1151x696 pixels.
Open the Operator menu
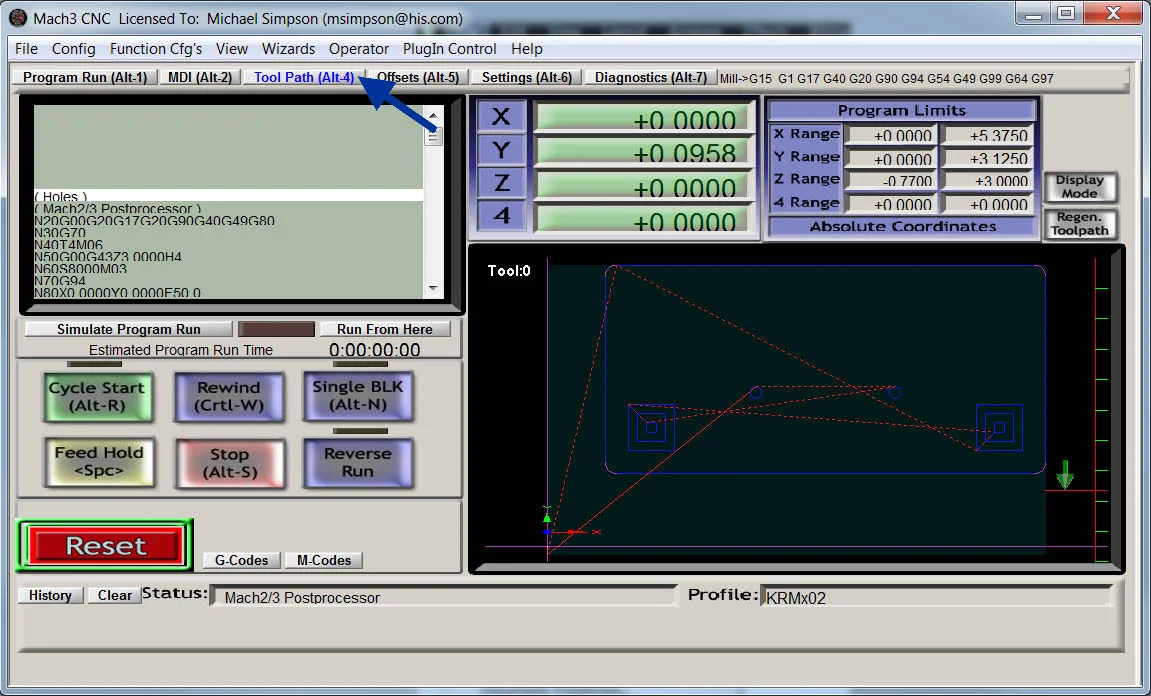(x=359, y=48)
